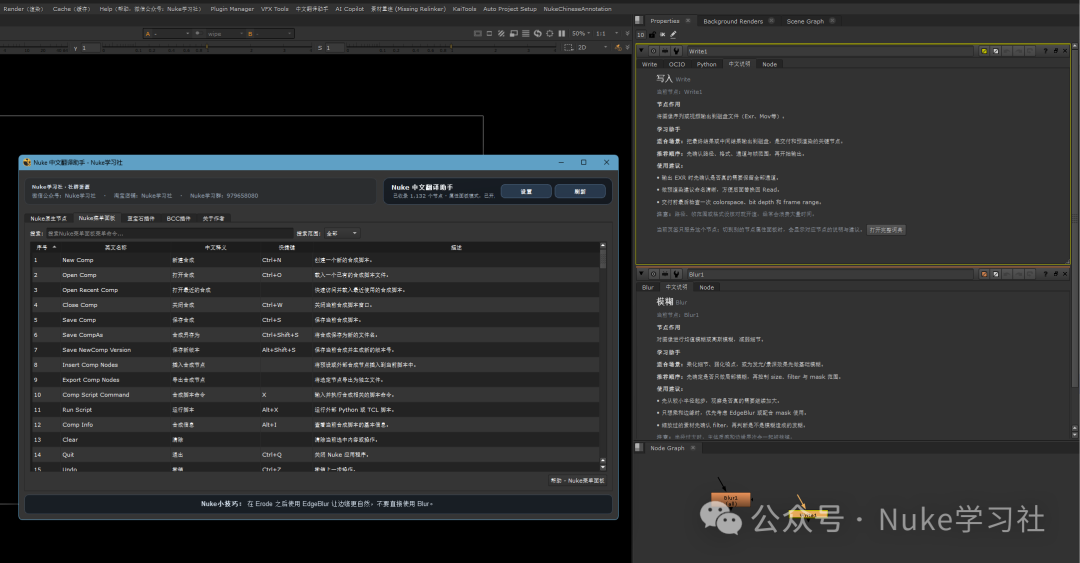
Task: Click the help Nuke menu panel link
Action: point(577,480)
